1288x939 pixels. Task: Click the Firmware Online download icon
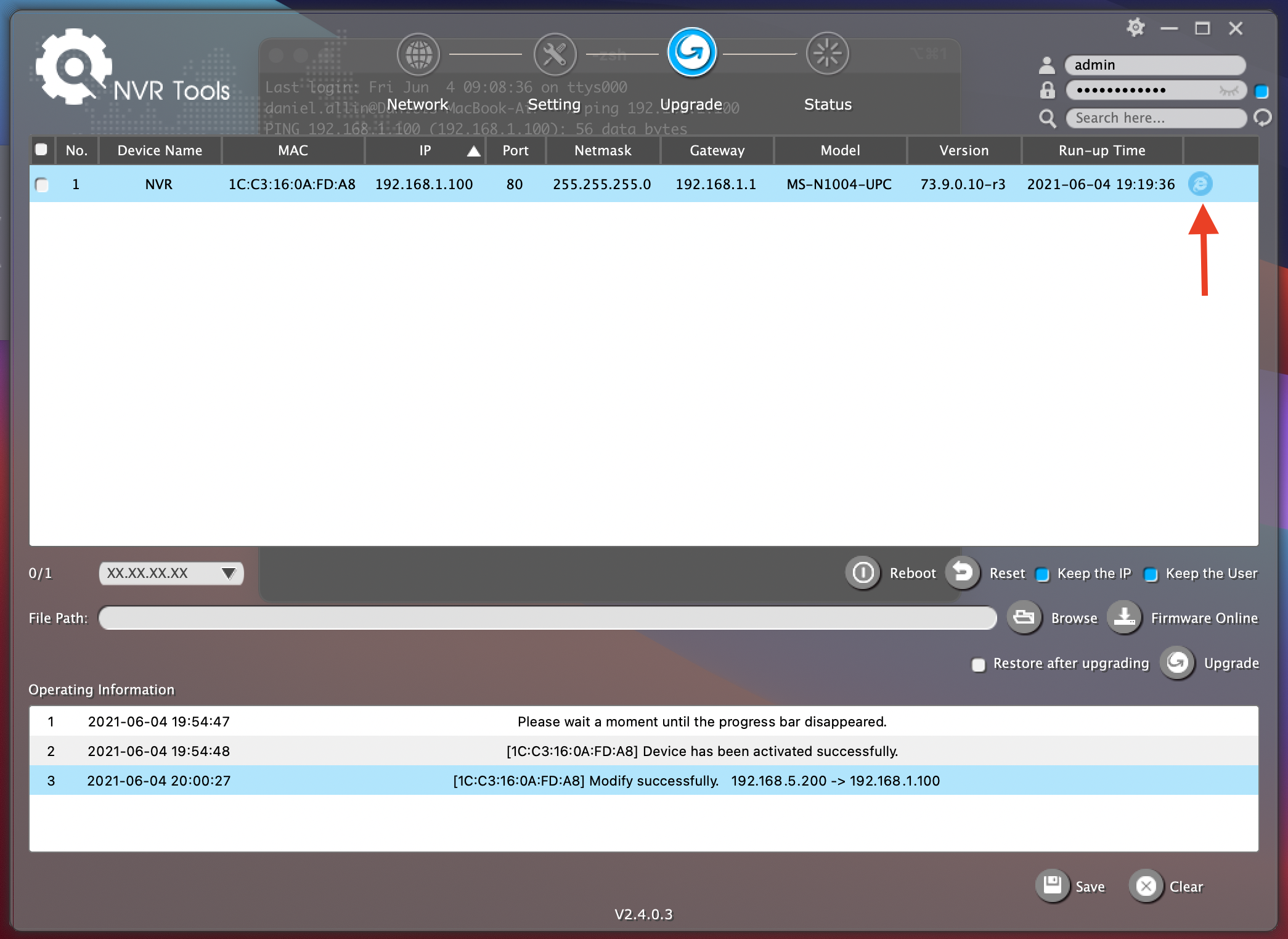[x=1124, y=617]
